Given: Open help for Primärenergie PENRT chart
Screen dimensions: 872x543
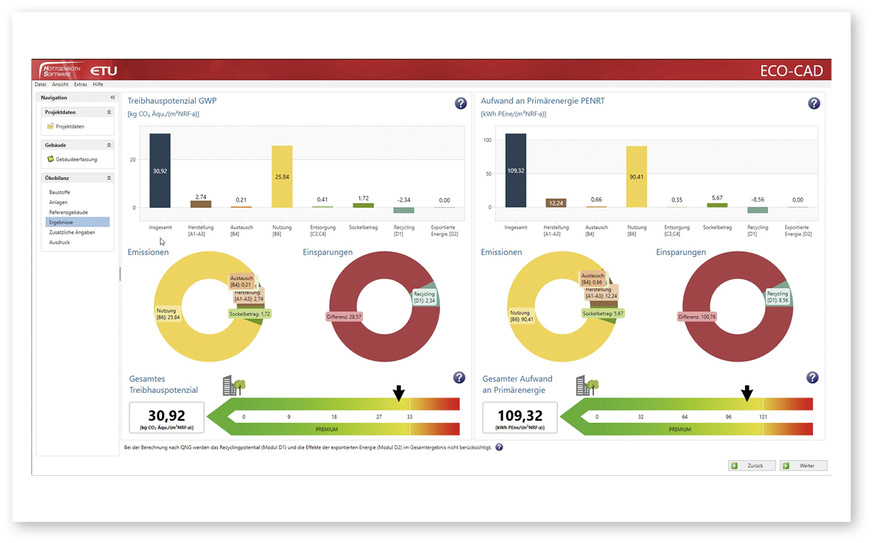Looking at the screenshot, I should tap(813, 103).
